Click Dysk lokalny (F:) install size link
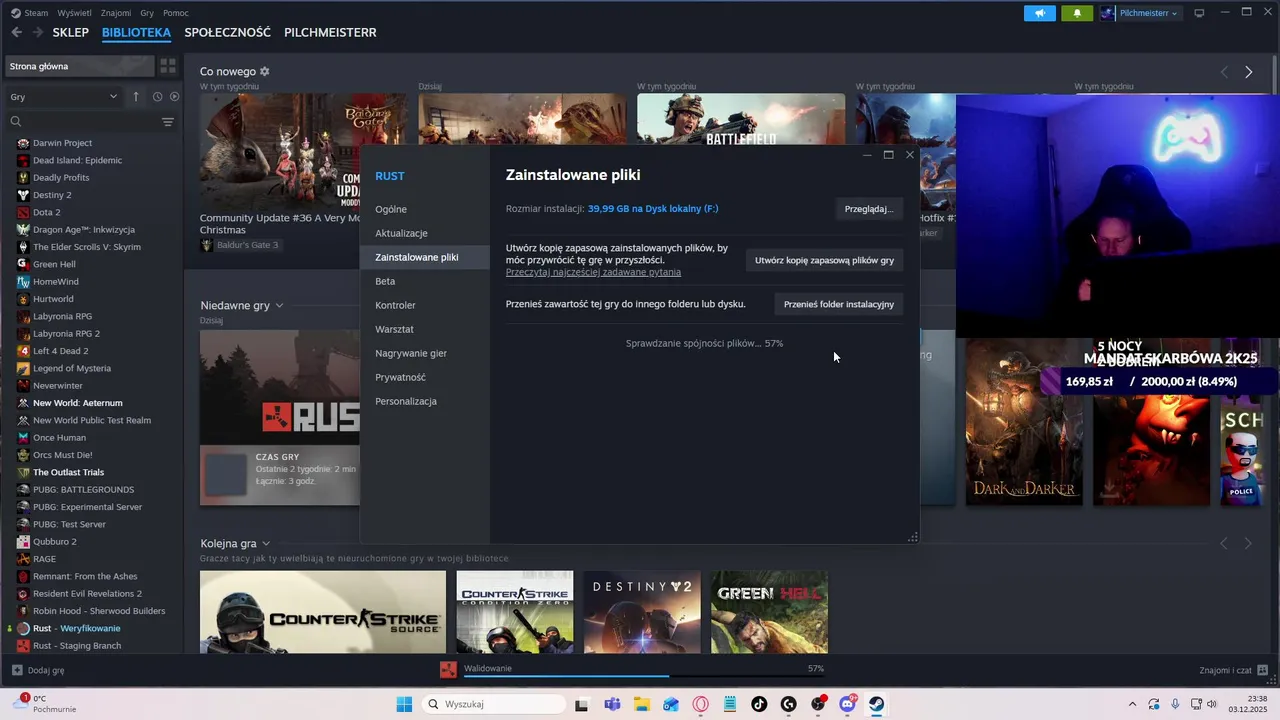This screenshot has height=720, width=1280. click(x=653, y=209)
